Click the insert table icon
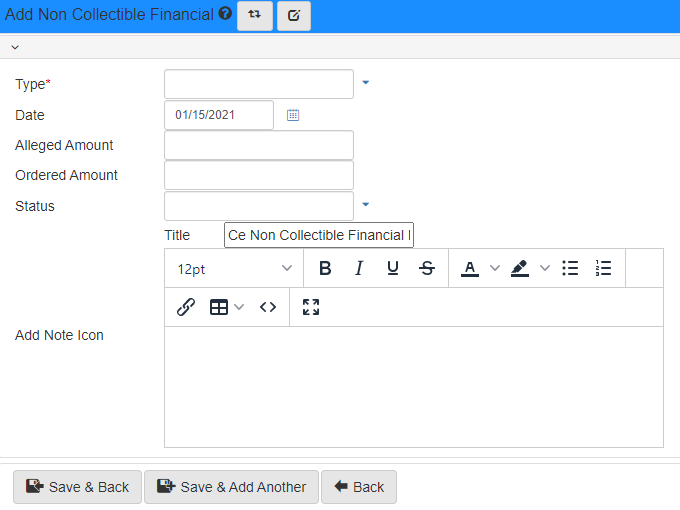Screen dimensions: 680x510 (x=219, y=307)
